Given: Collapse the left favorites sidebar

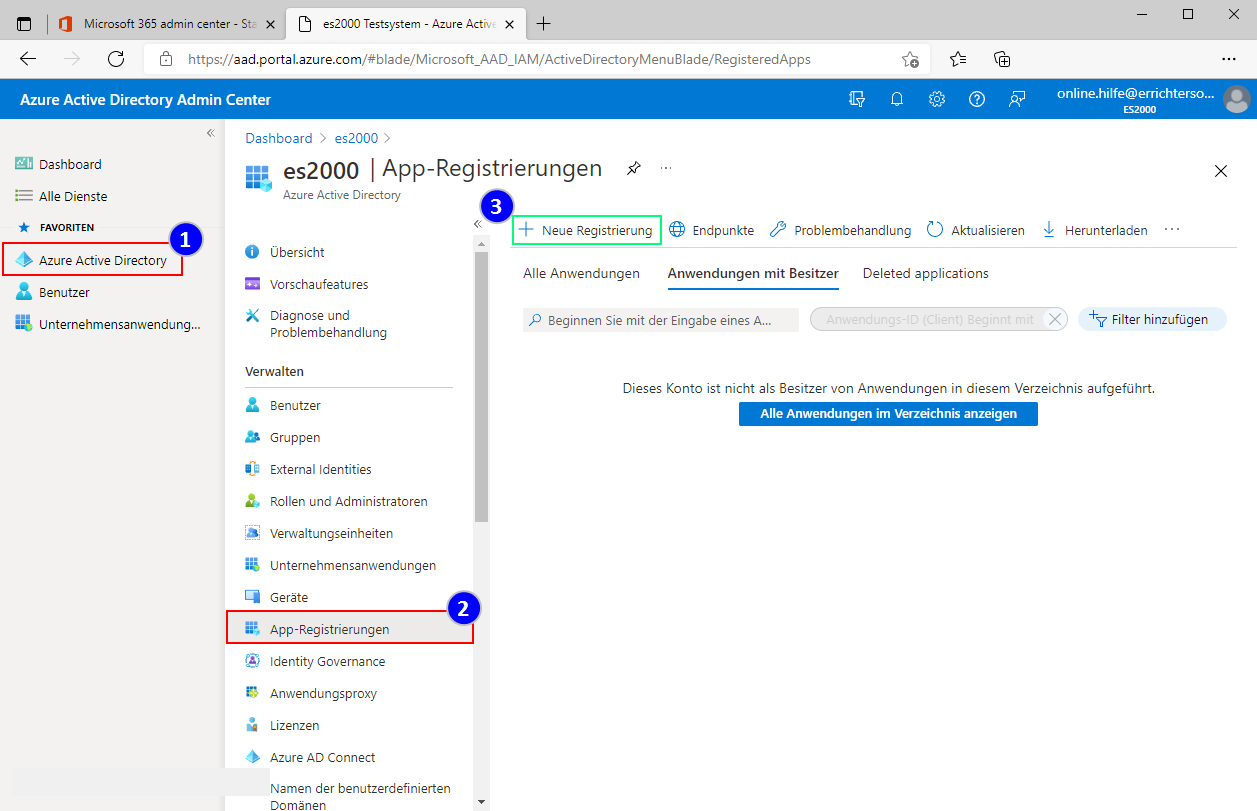Looking at the screenshot, I should [211, 133].
